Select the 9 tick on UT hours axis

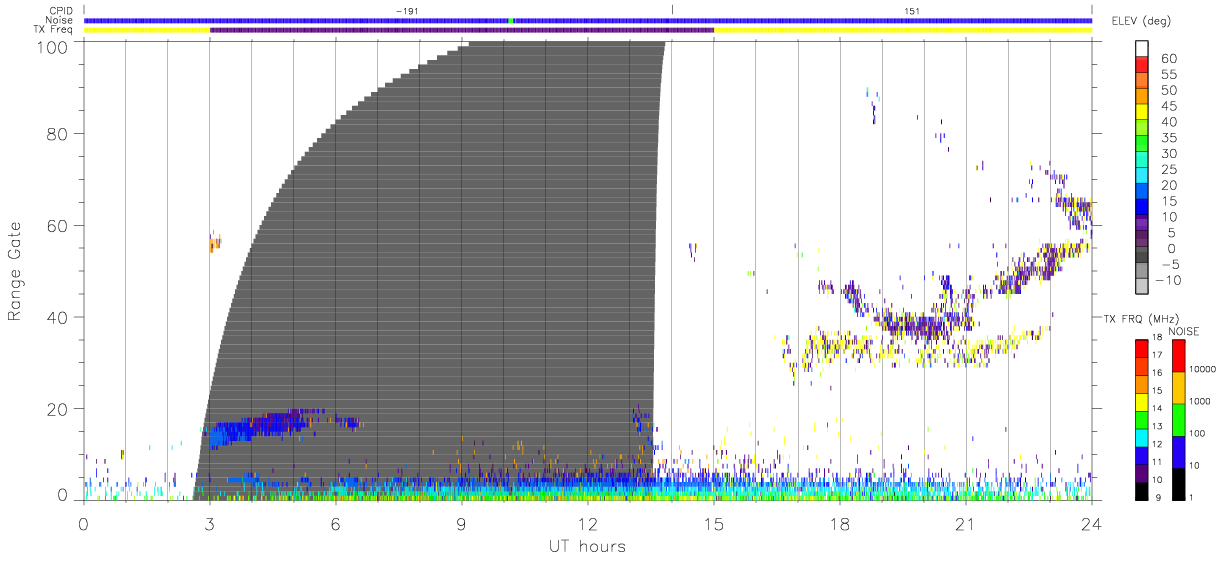click(x=462, y=525)
